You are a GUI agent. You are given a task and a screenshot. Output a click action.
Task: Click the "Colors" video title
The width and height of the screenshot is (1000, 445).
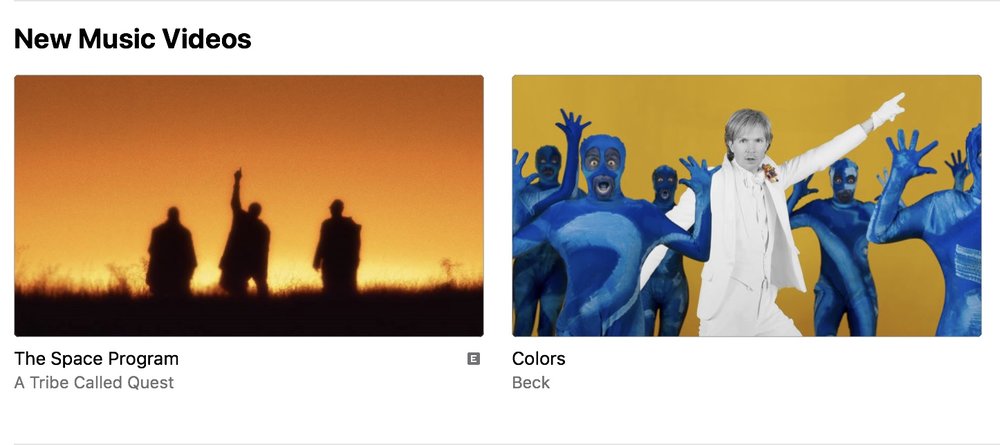click(538, 359)
